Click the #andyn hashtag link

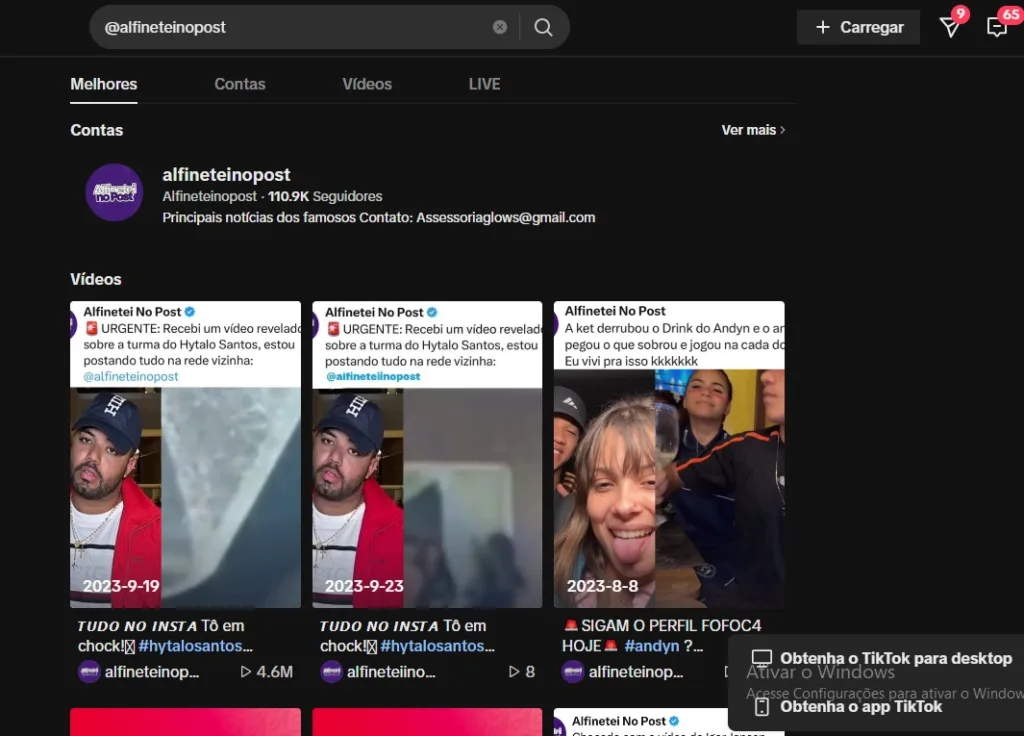point(652,646)
